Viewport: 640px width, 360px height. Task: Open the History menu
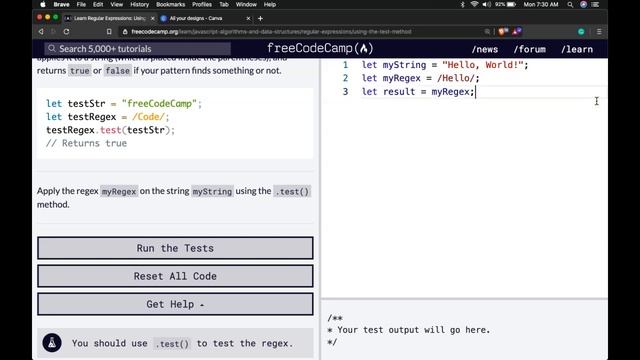tap(140, 4)
